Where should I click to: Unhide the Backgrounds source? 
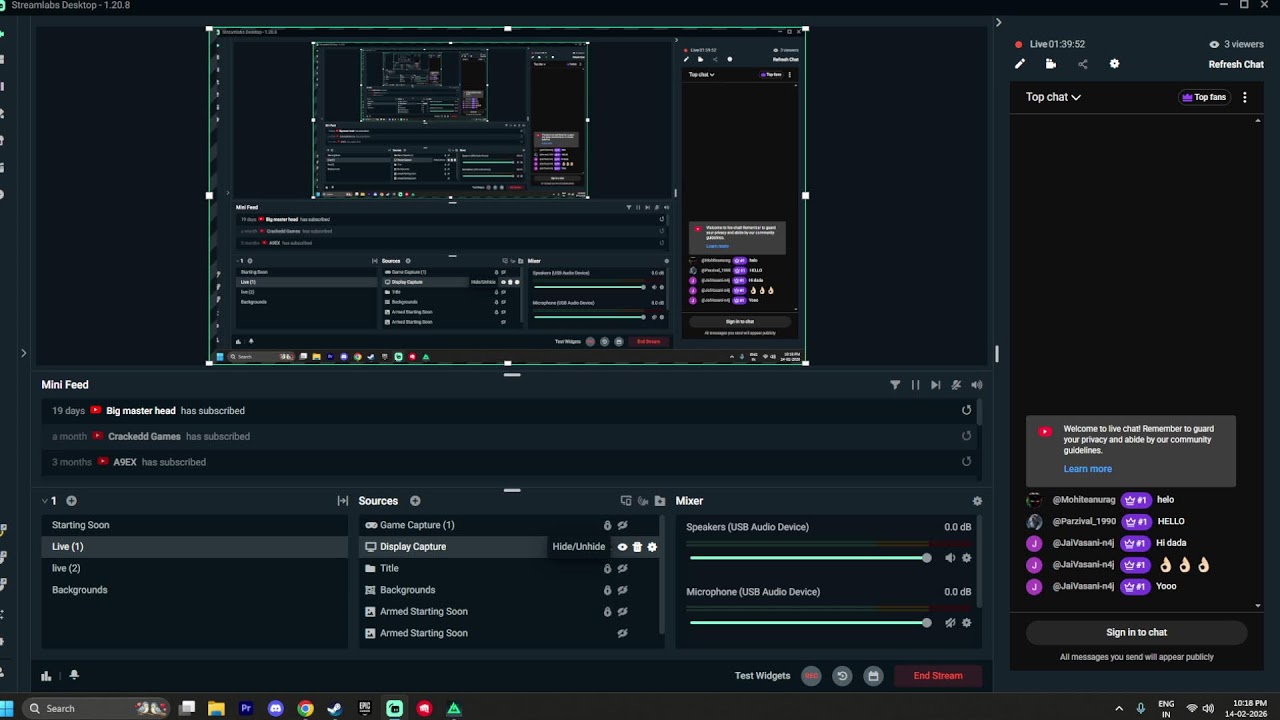coord(622,590)
